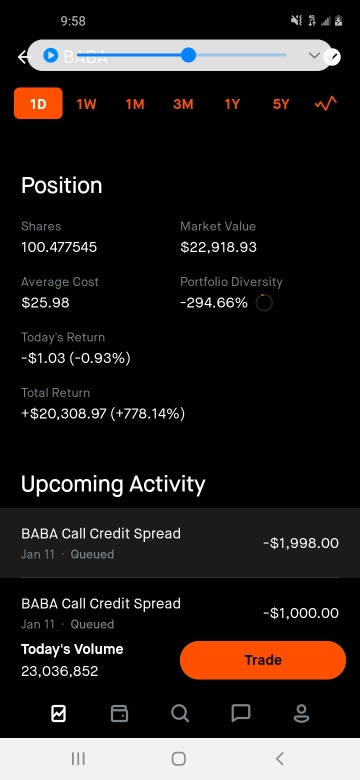
Task: Collapse the overlay with the chevron
Action: [314, 55]
